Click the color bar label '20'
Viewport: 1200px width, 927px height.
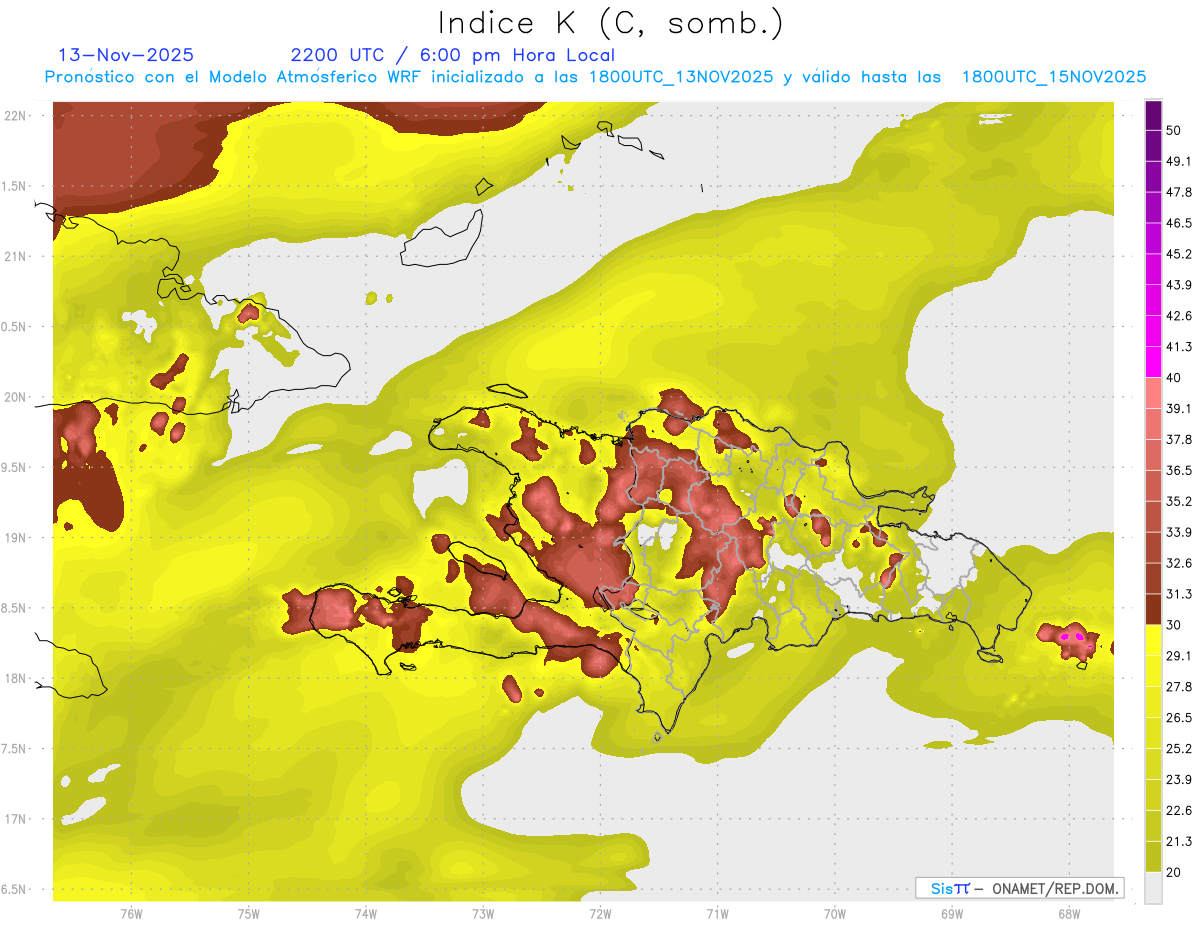pos(1176,872)
